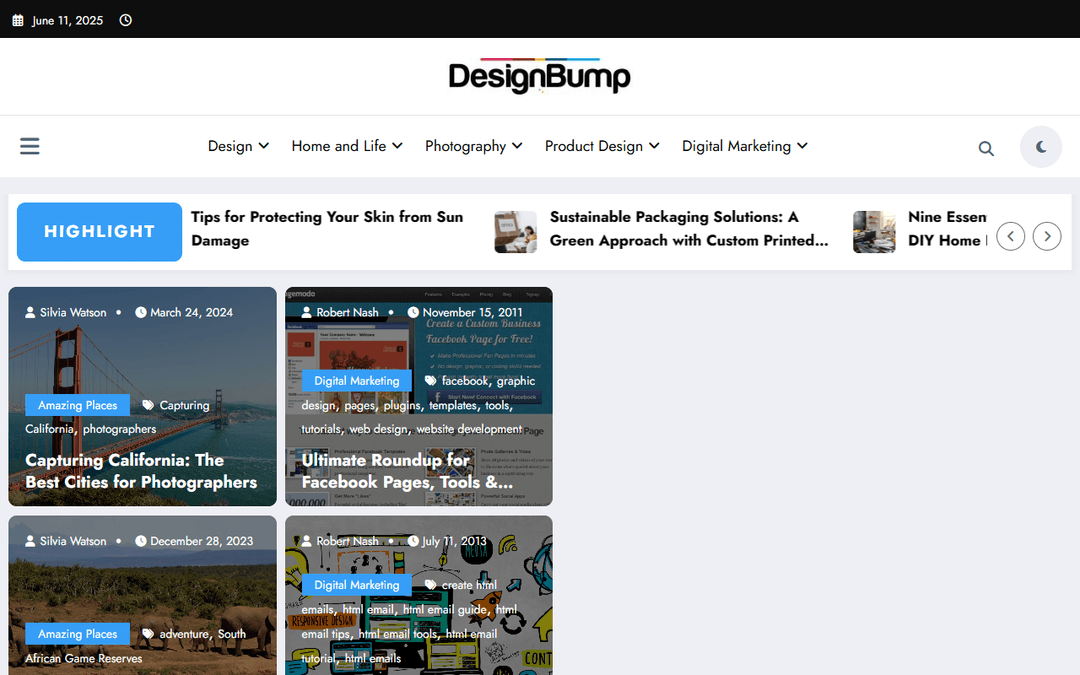
Task: Click Digital Marketing tag on html email post
Action: (357, 585)
